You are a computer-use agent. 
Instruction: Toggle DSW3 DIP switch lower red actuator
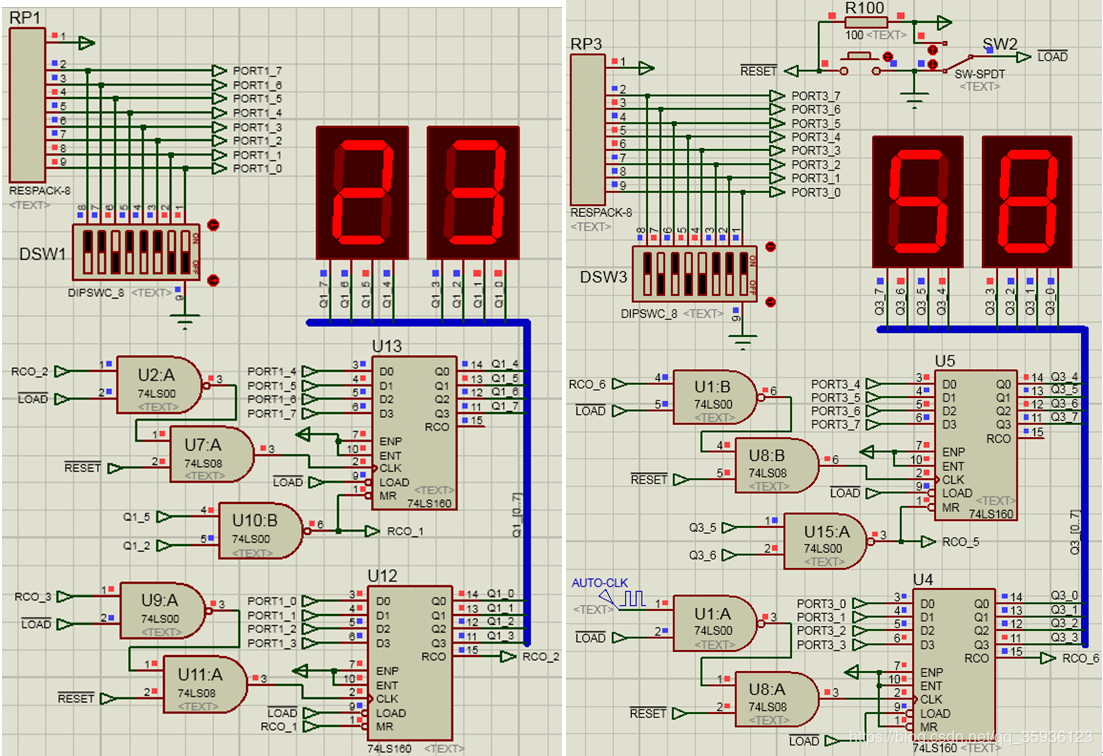point(770,301)
